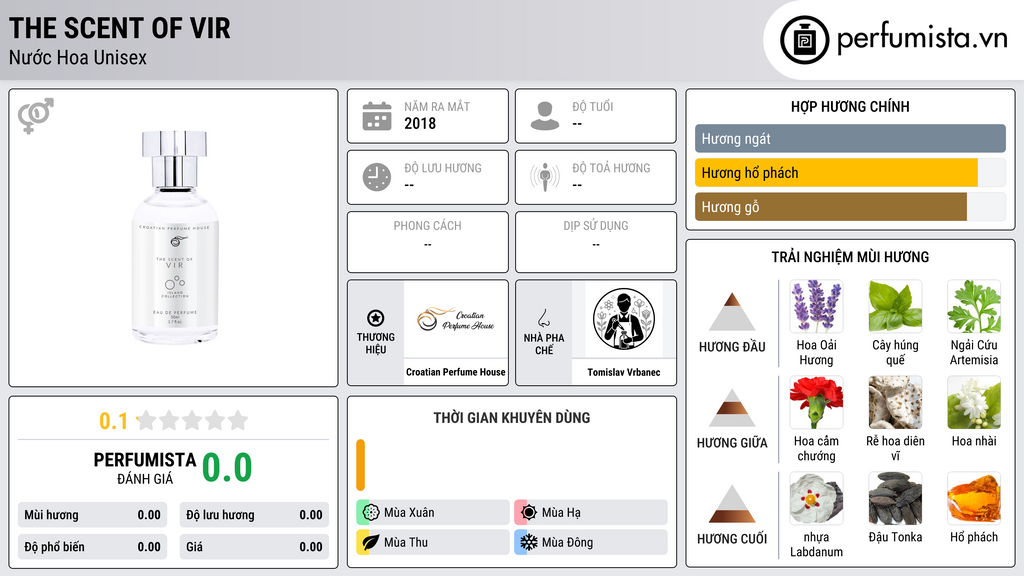Click the Hoa nhài jasmine image

tap(974, 402)
